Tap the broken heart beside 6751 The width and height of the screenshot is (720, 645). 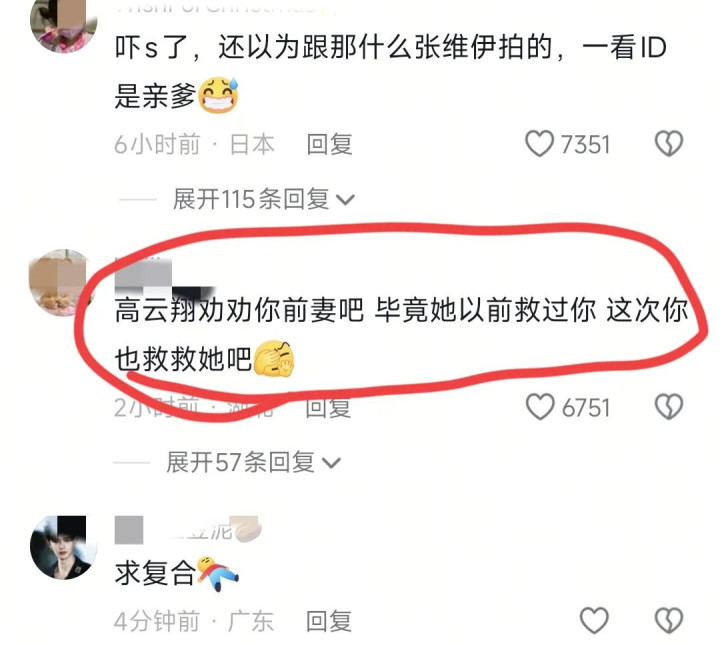pyautogui.click(x=669, y=407)
